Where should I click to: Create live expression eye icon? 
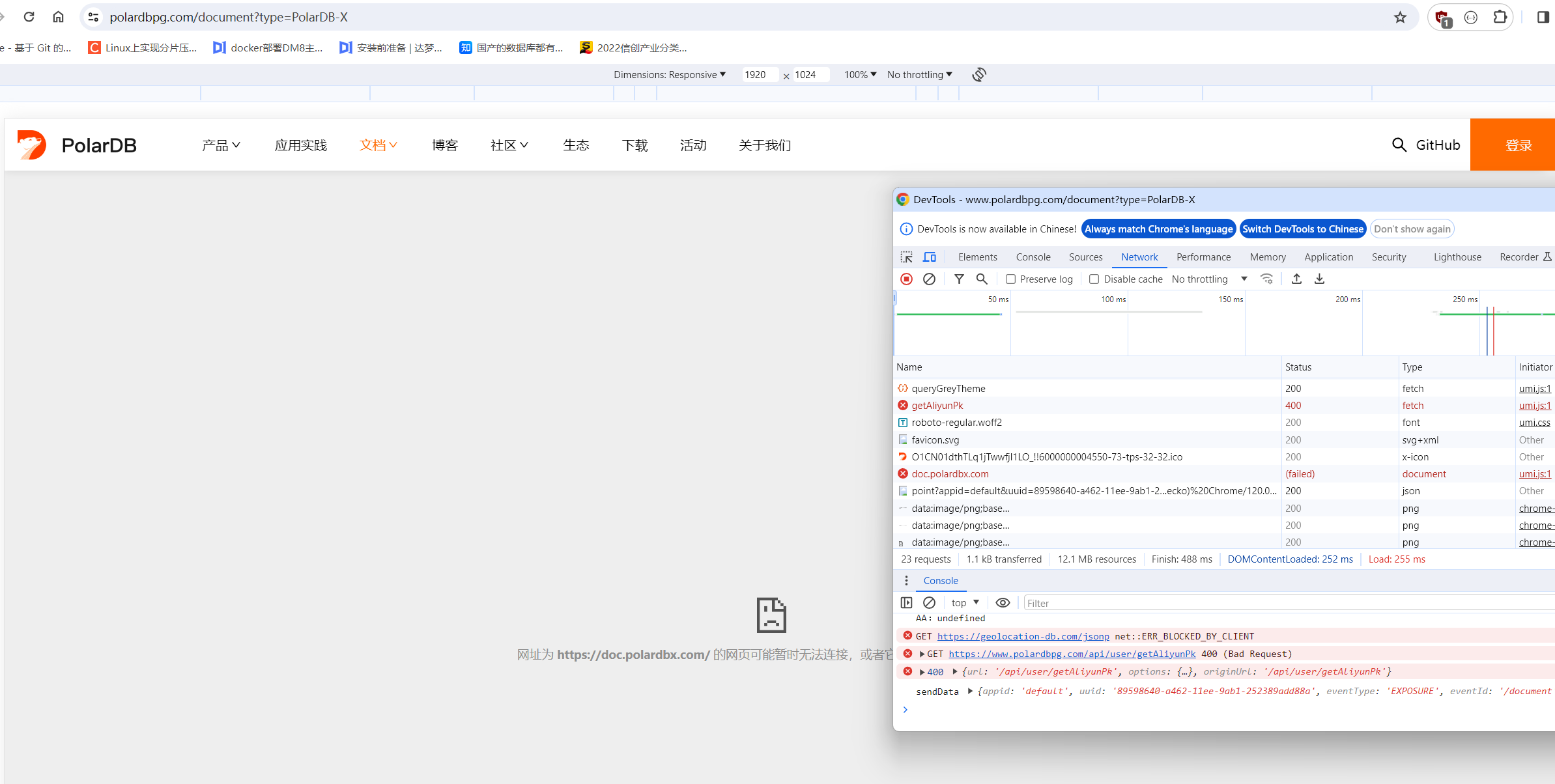click(1003, 603)
